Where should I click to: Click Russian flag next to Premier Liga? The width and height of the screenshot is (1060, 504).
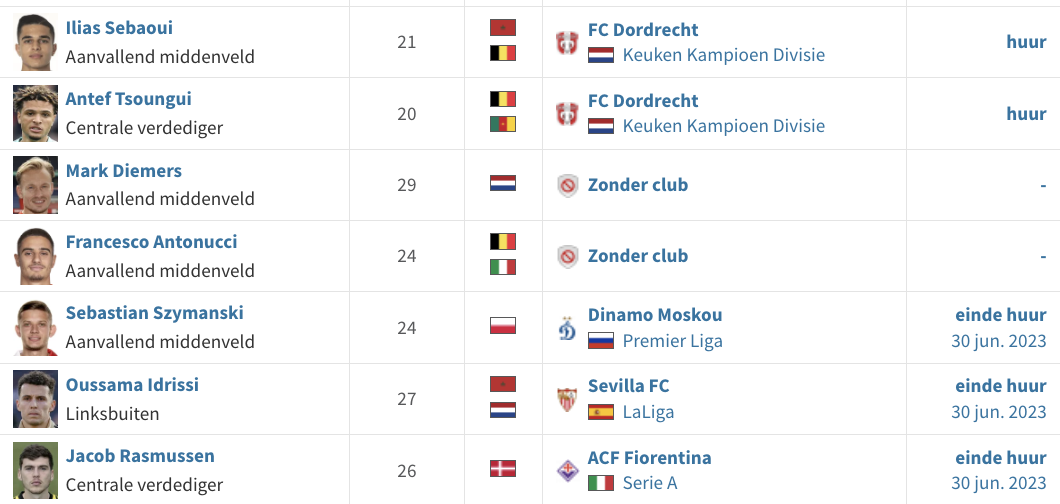point(601,341)
